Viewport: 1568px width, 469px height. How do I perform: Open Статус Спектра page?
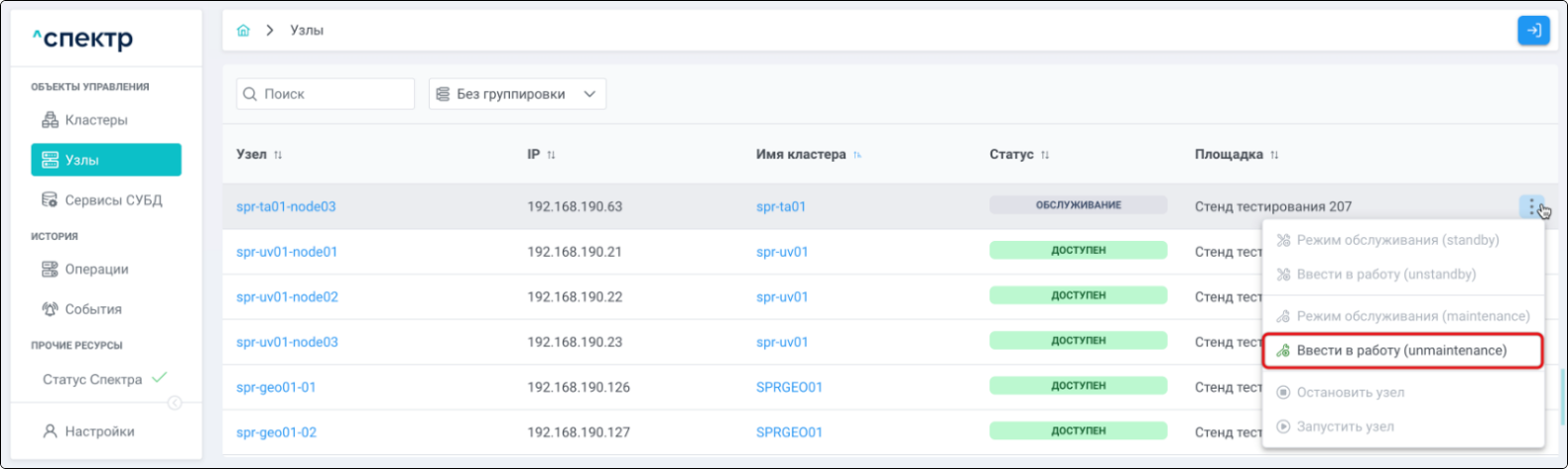tap(92, 380)
